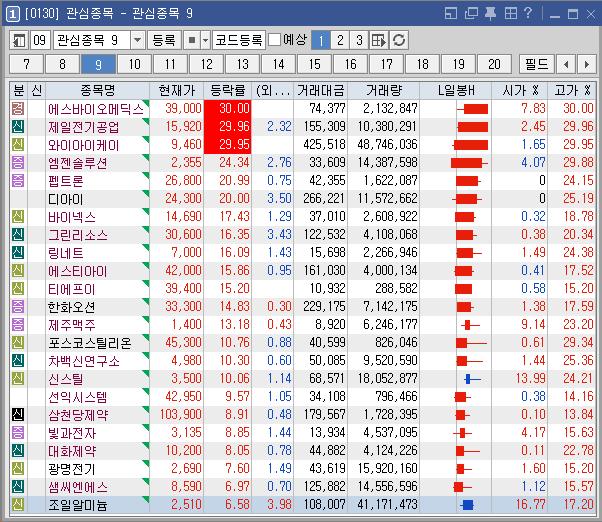602x522 pixels.
Task: Click the volume 288,582 in 티에프이 row
Action: pos(396,289)
